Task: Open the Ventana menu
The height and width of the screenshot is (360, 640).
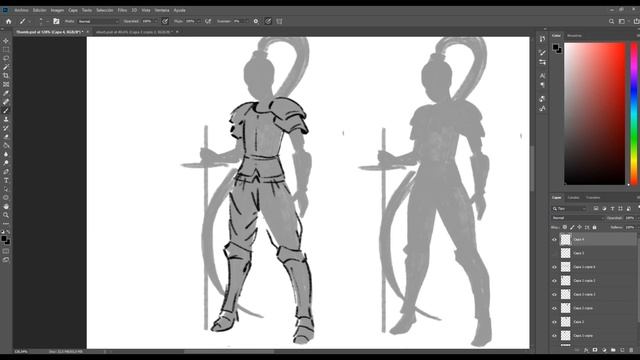Action: coord(162,10)
